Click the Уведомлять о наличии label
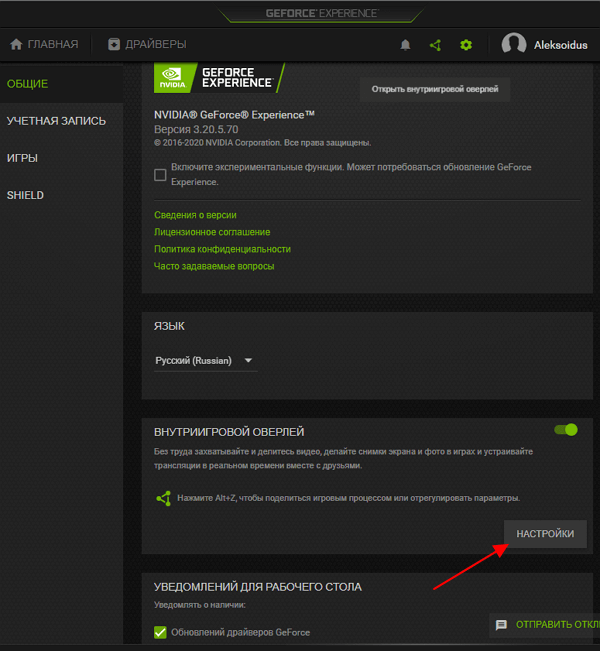Image resolution: width=600 pixels, height=651 pixels. pos(200,605)
